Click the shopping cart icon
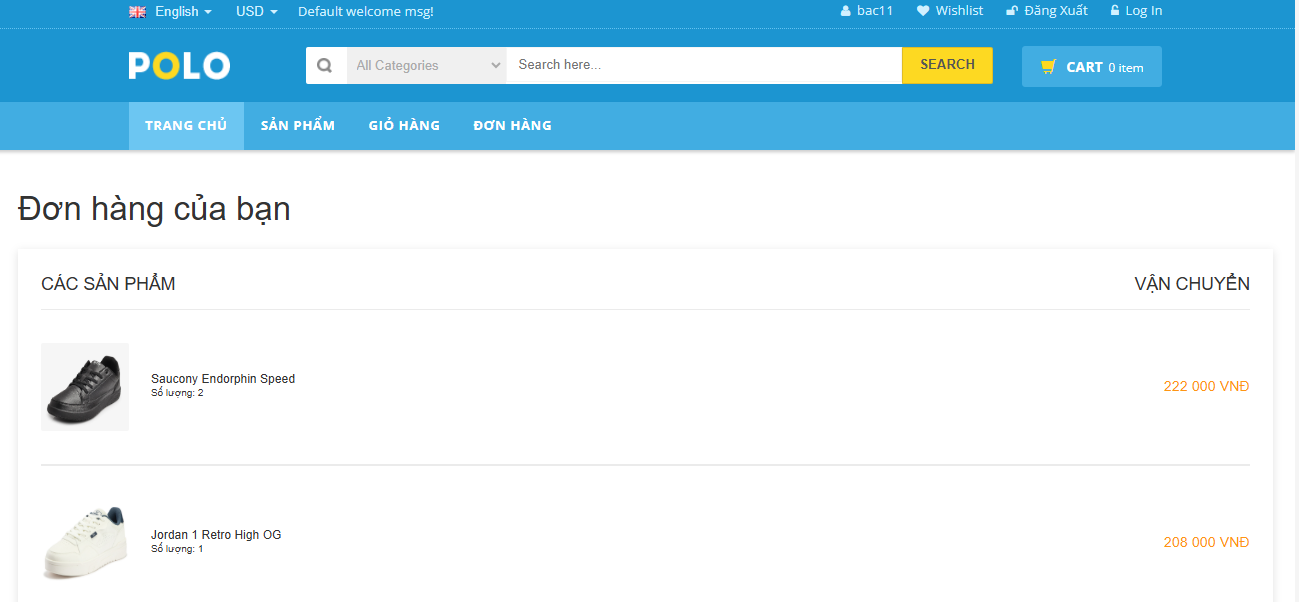This screenshot has width=1299, height=602. (1048, 67)
